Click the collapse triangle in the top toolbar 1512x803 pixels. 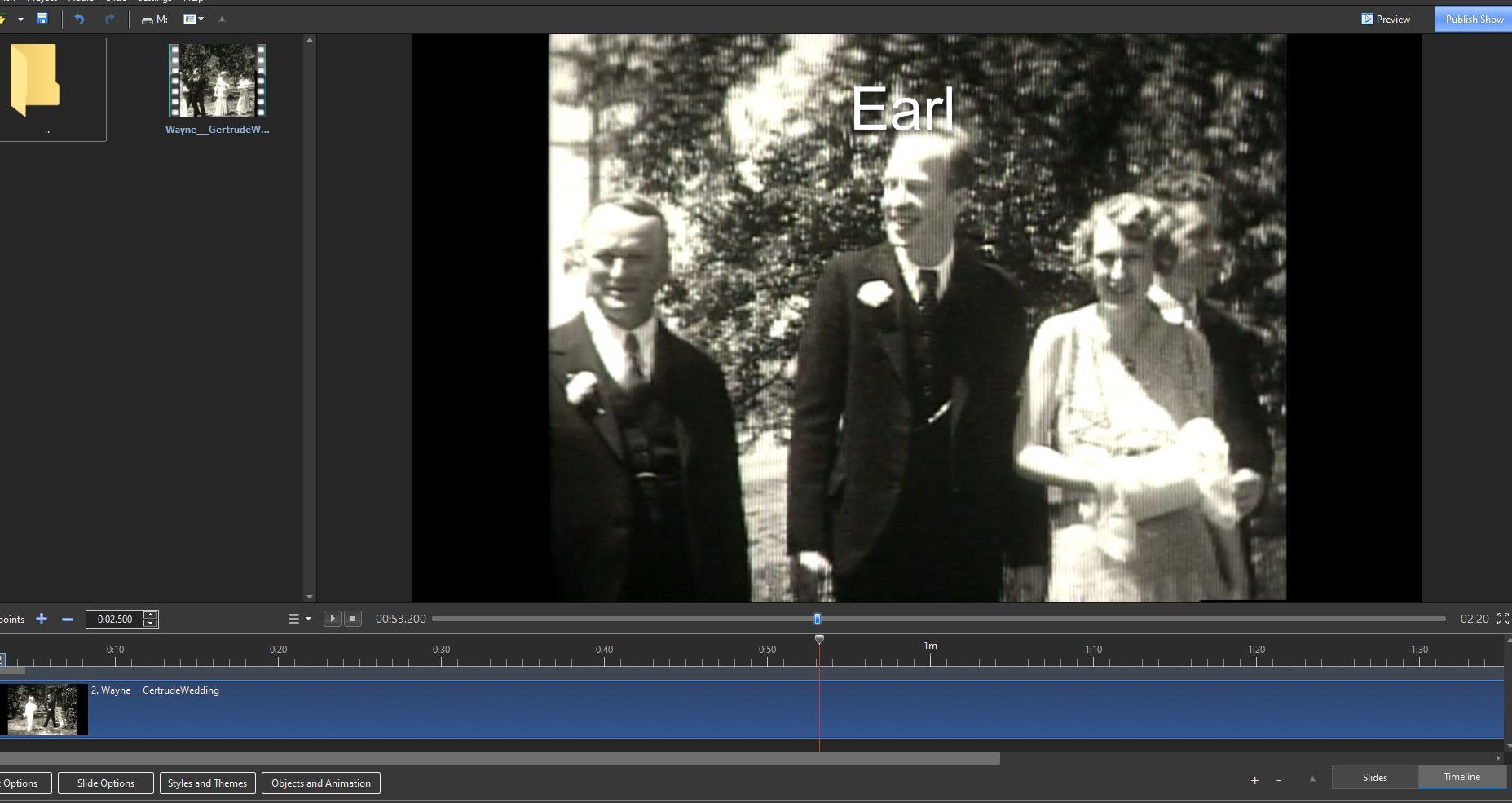(x=222, y=19)
